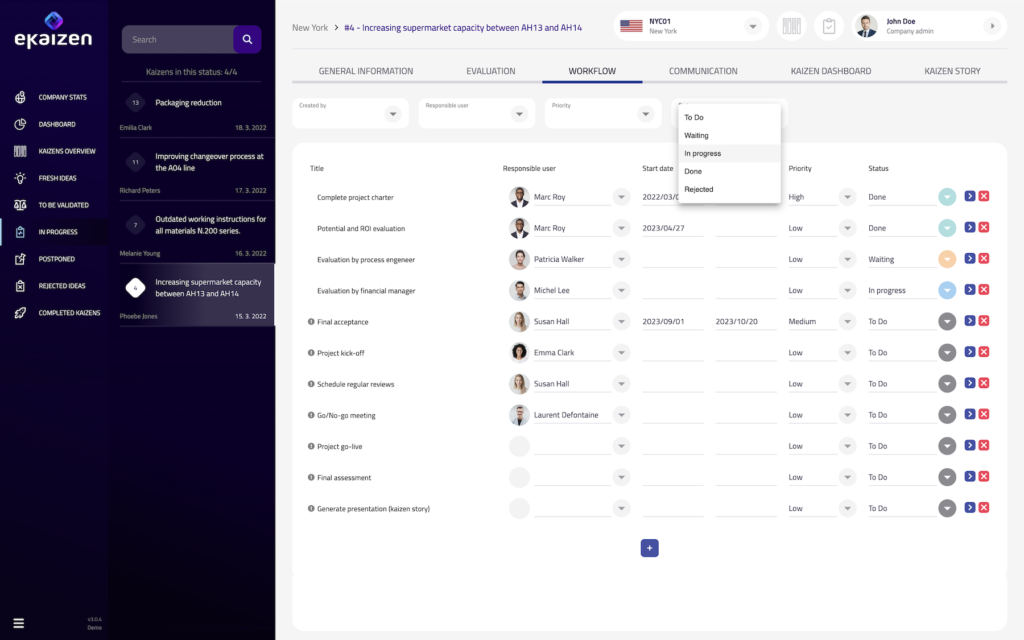Image resolution: width=1024 pixels, height=640 pixels.
Task: Click the plus button to add task
Action: point(649,548)
